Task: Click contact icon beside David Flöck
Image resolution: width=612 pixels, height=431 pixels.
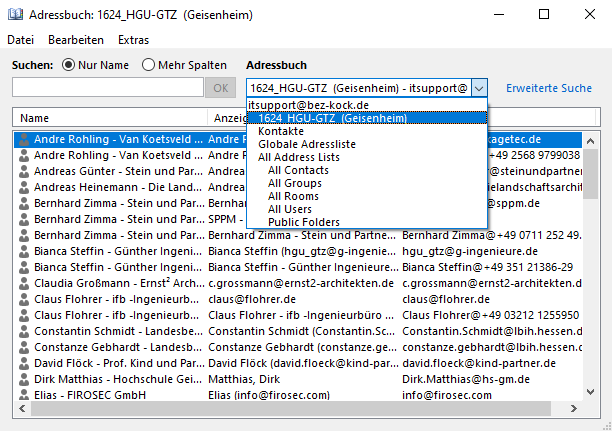Action: 24,361
